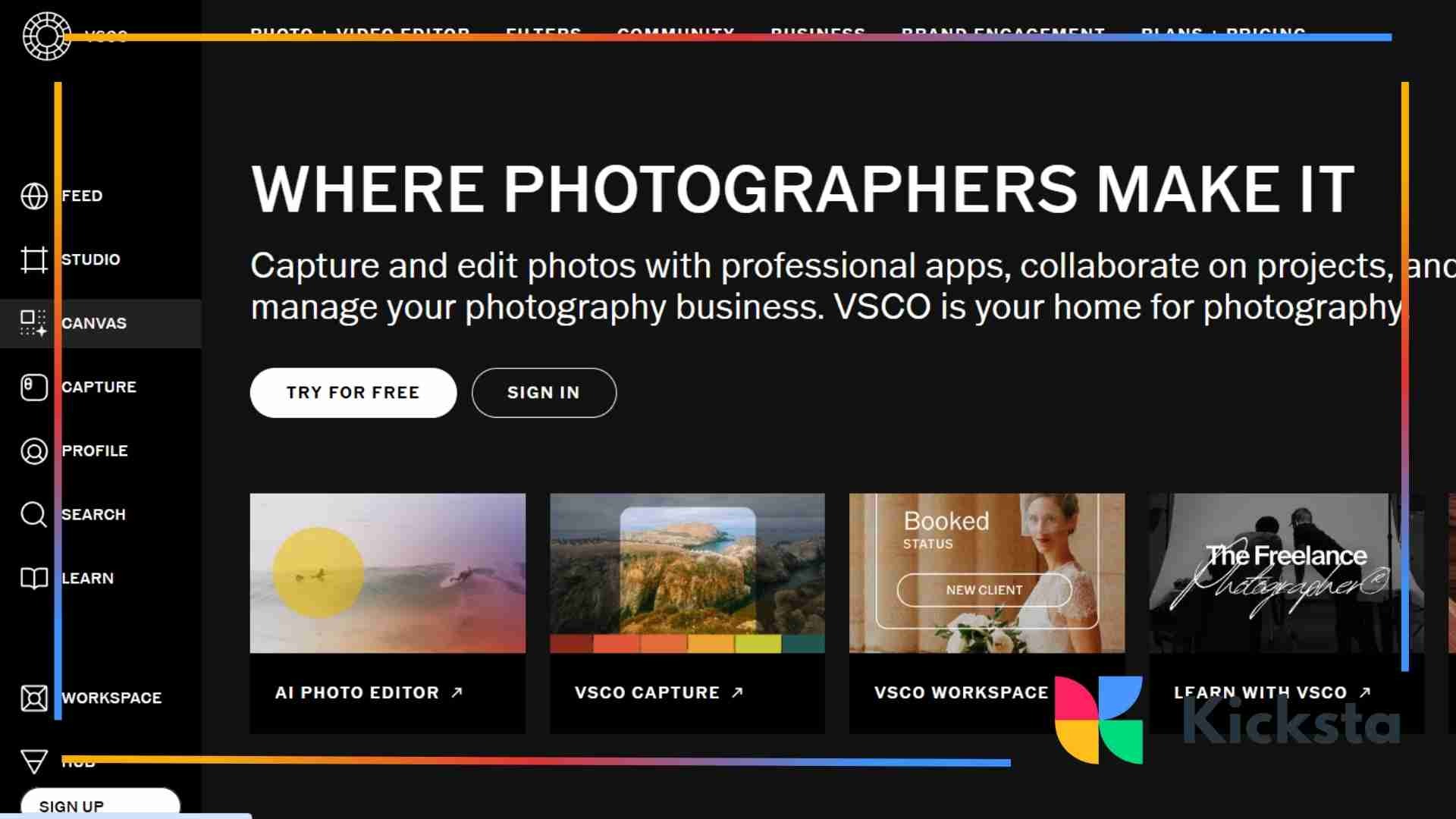Click the Search magnifier icon
Viewport: 1456px width, 819px height.
(x=33, y=514)
